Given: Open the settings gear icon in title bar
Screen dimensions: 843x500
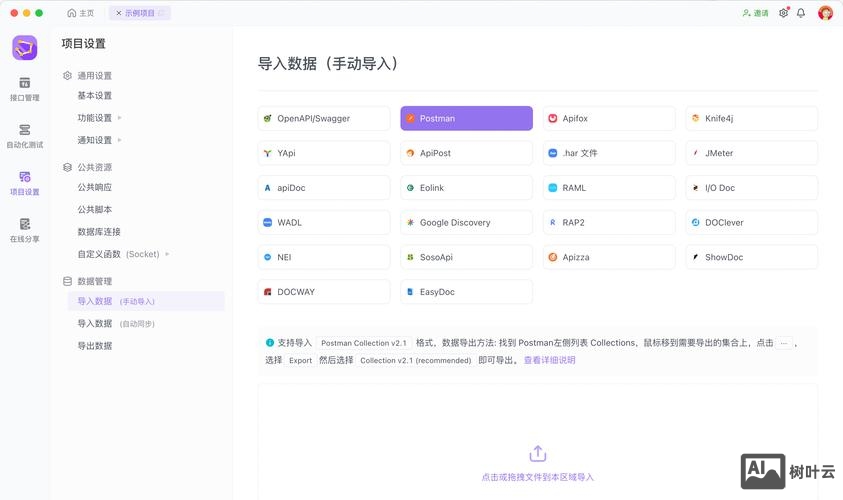Looking at the screenshot, I should (x=784, y=13).
